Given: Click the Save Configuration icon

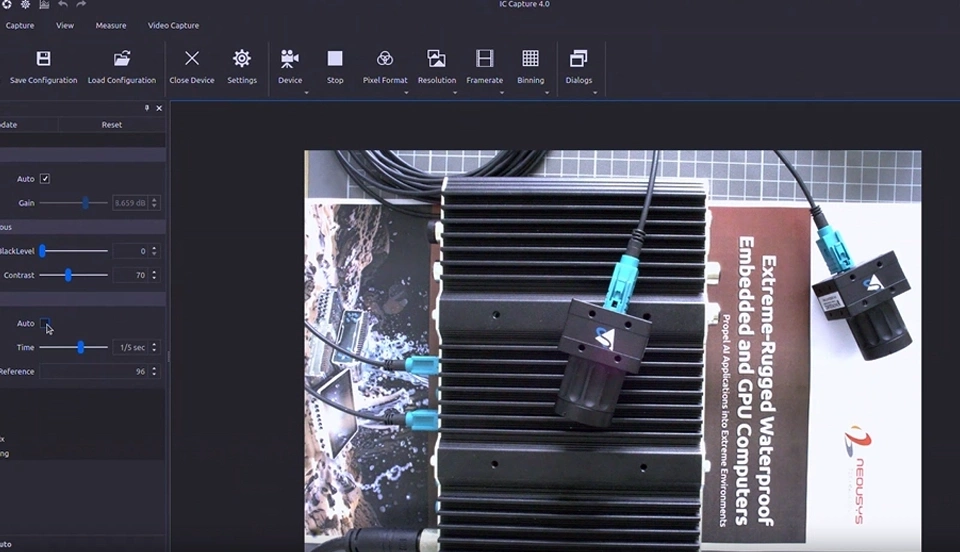Looking at the screenshot, I should pyautogui.click(x=43, y=59).
